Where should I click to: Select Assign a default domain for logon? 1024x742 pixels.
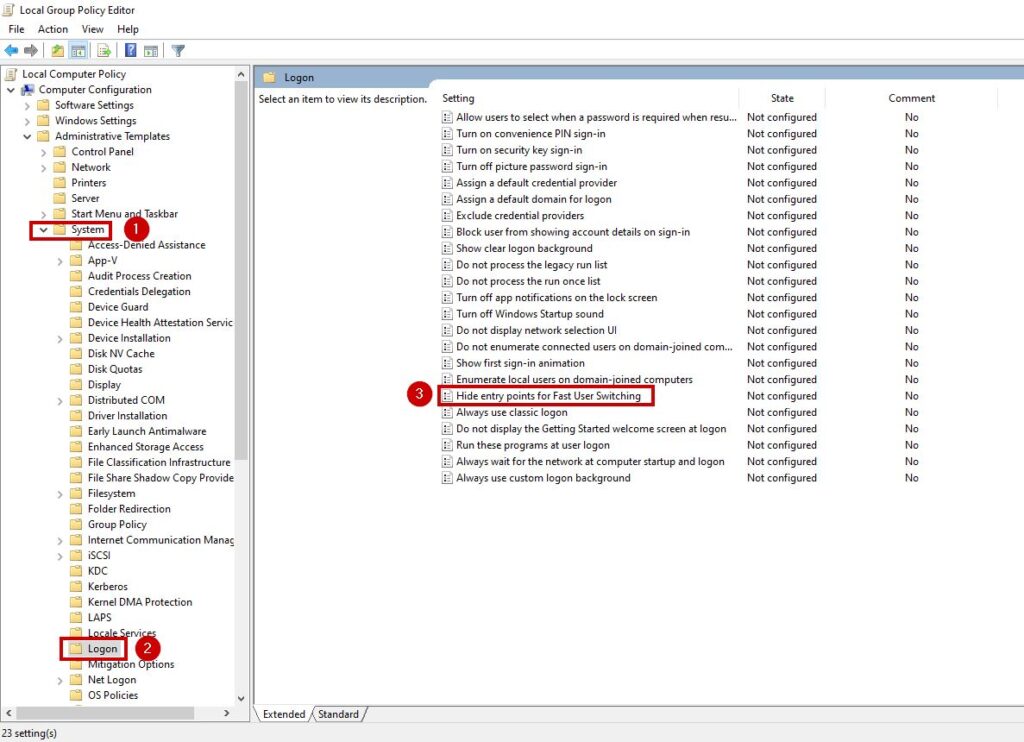534,199
